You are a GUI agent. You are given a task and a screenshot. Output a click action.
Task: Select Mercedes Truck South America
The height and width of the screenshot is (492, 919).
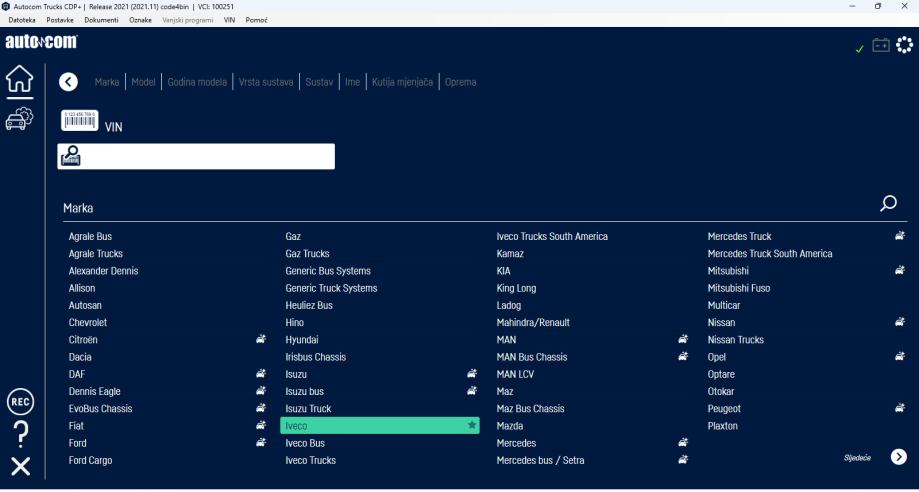[x=770, y=254]
